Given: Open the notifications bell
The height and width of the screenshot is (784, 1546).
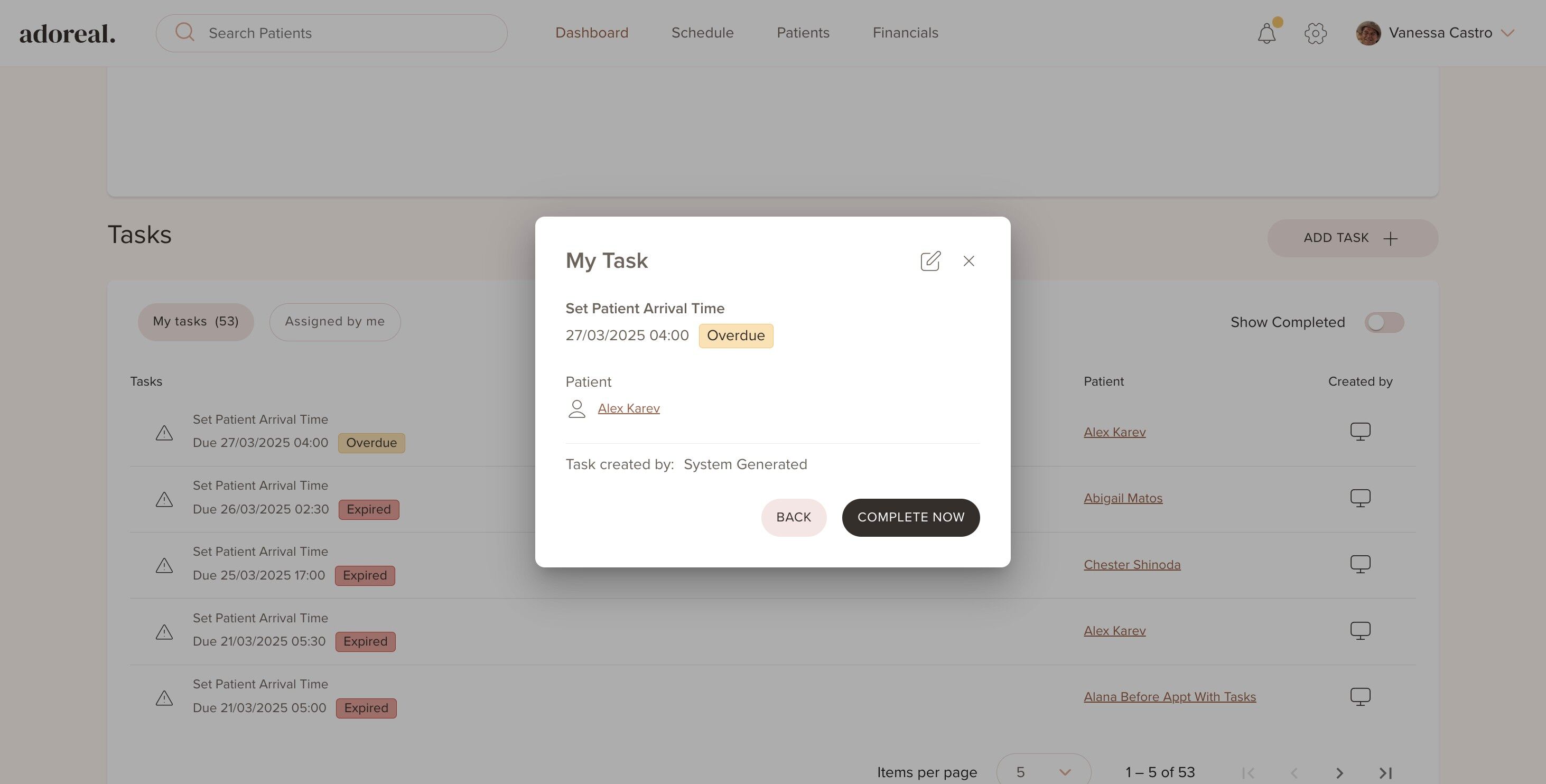Looking at the screenshot, I should [1266, 33].
